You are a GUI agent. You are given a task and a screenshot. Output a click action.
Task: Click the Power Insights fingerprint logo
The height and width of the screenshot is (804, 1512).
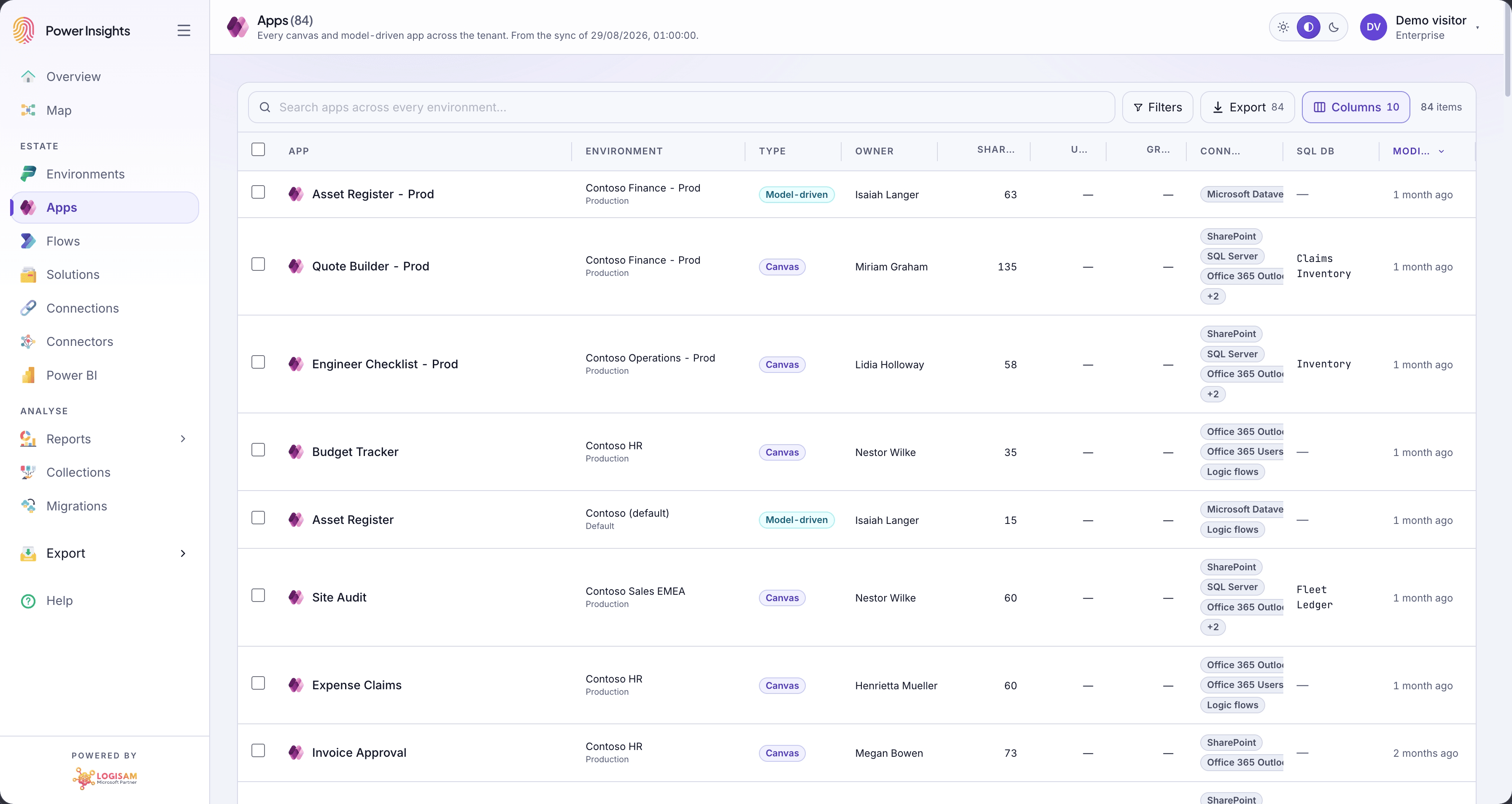coord(24,30)
